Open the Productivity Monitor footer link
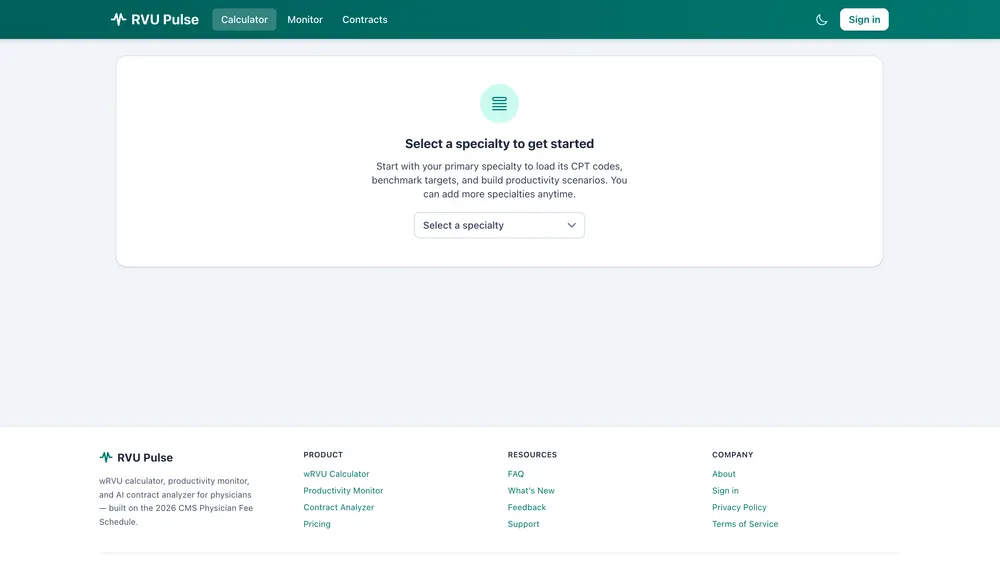 coord(343,490)
